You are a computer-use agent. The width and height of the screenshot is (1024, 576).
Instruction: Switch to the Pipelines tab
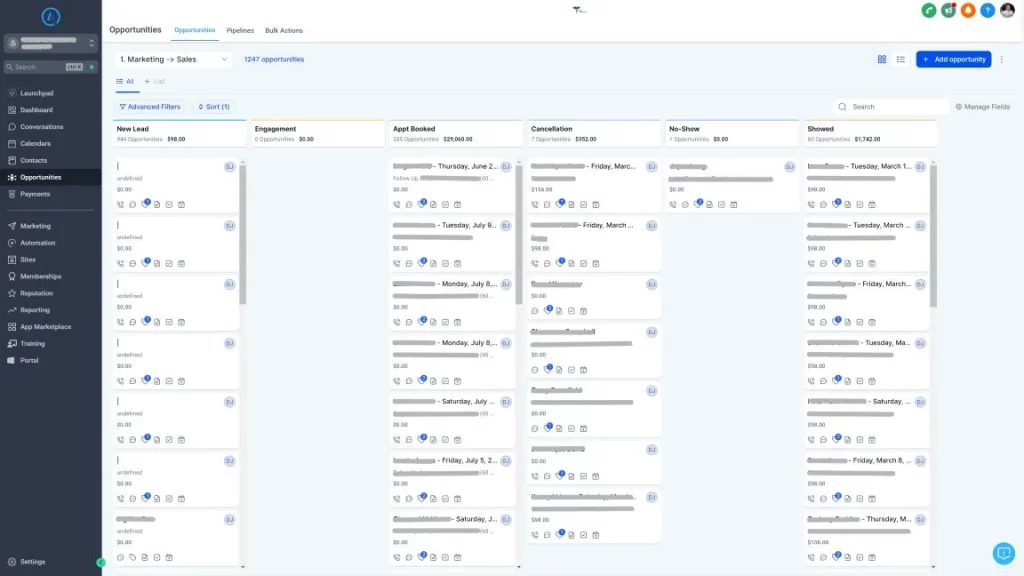pos(240,30)
